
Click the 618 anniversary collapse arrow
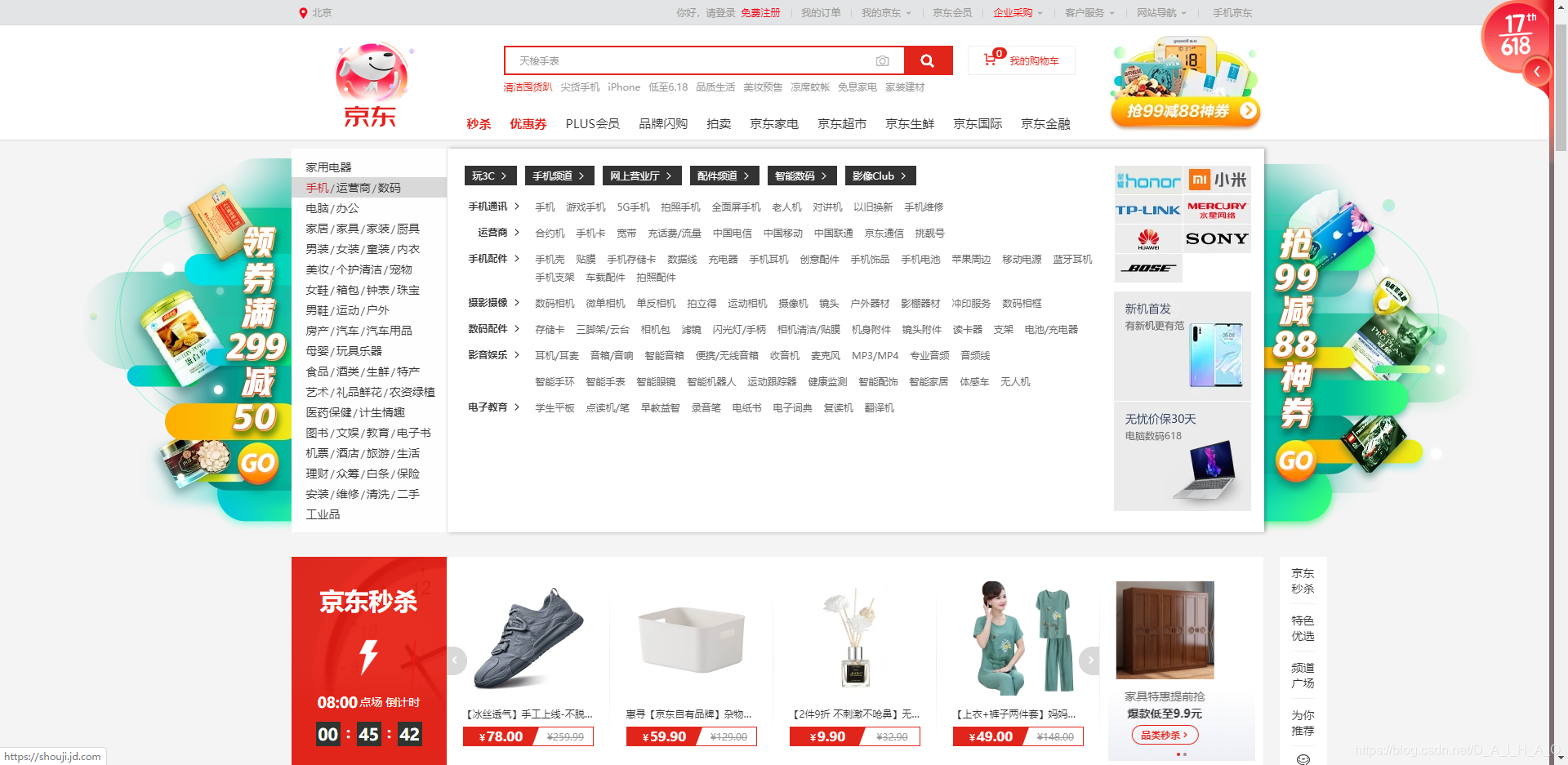click(x=1536, y=72)
